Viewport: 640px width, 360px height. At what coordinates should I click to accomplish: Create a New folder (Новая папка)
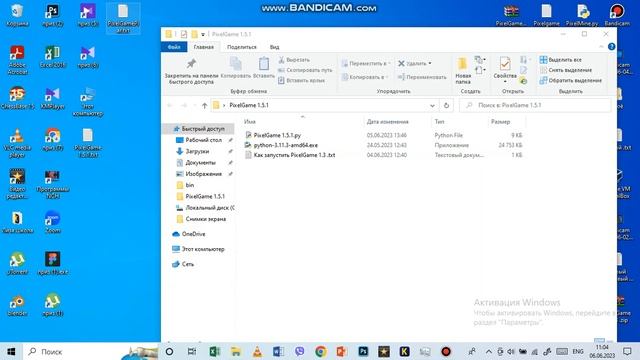[x=462, y=71]
